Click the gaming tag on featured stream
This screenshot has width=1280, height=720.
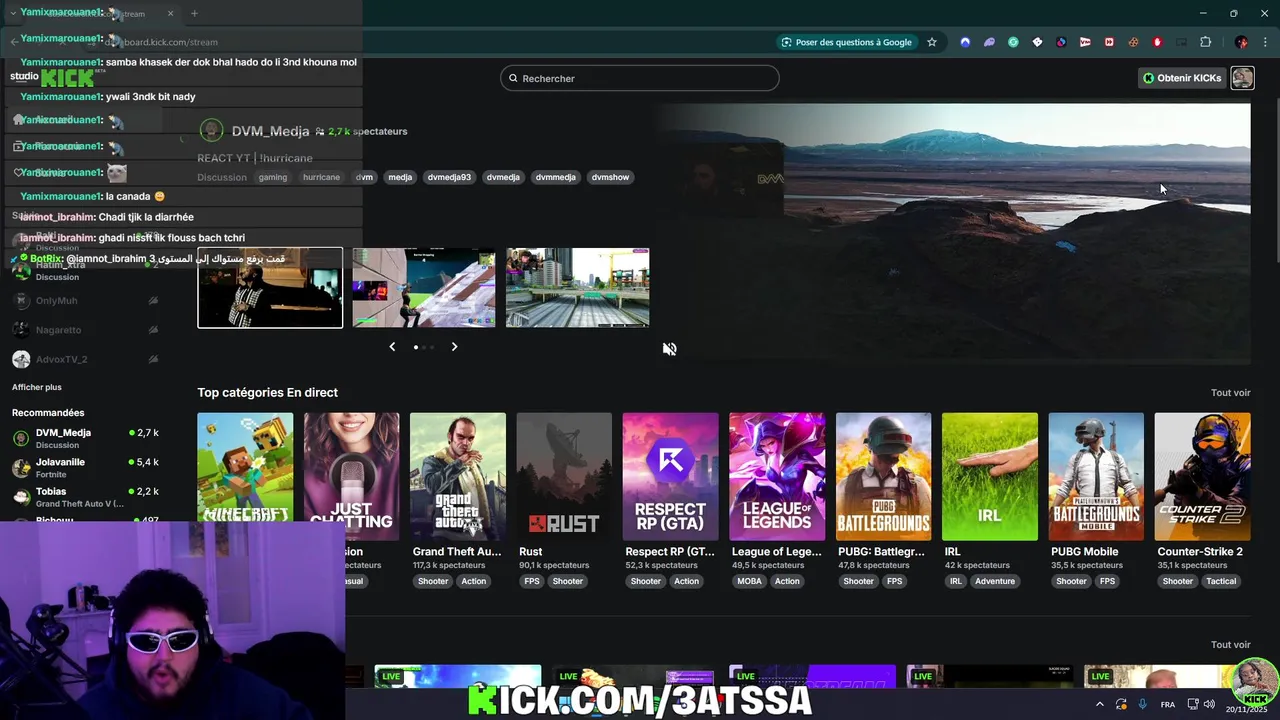[273, 177]
